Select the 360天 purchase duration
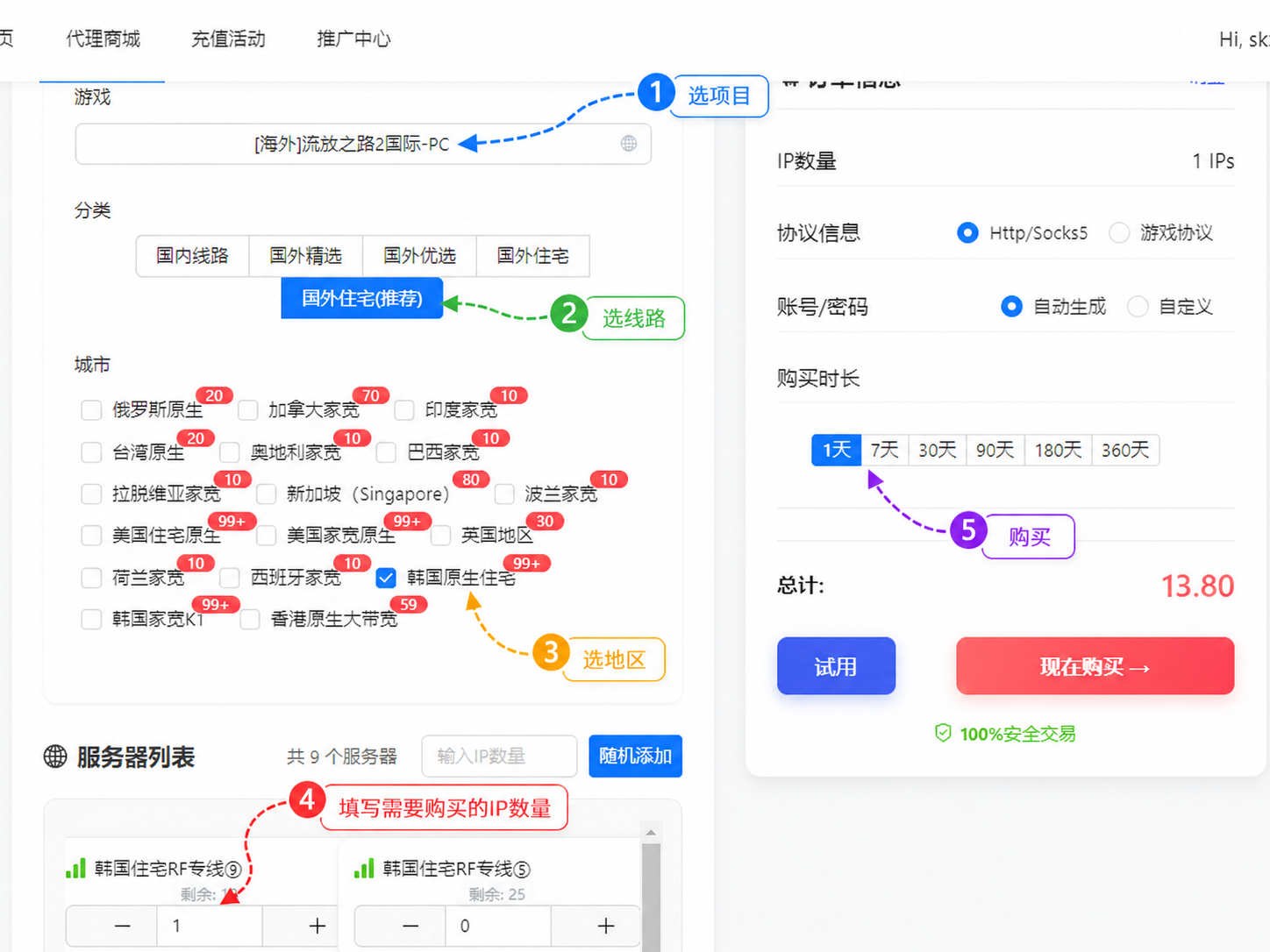The height and width of the screenshot is (952, 1270). 1125,450
